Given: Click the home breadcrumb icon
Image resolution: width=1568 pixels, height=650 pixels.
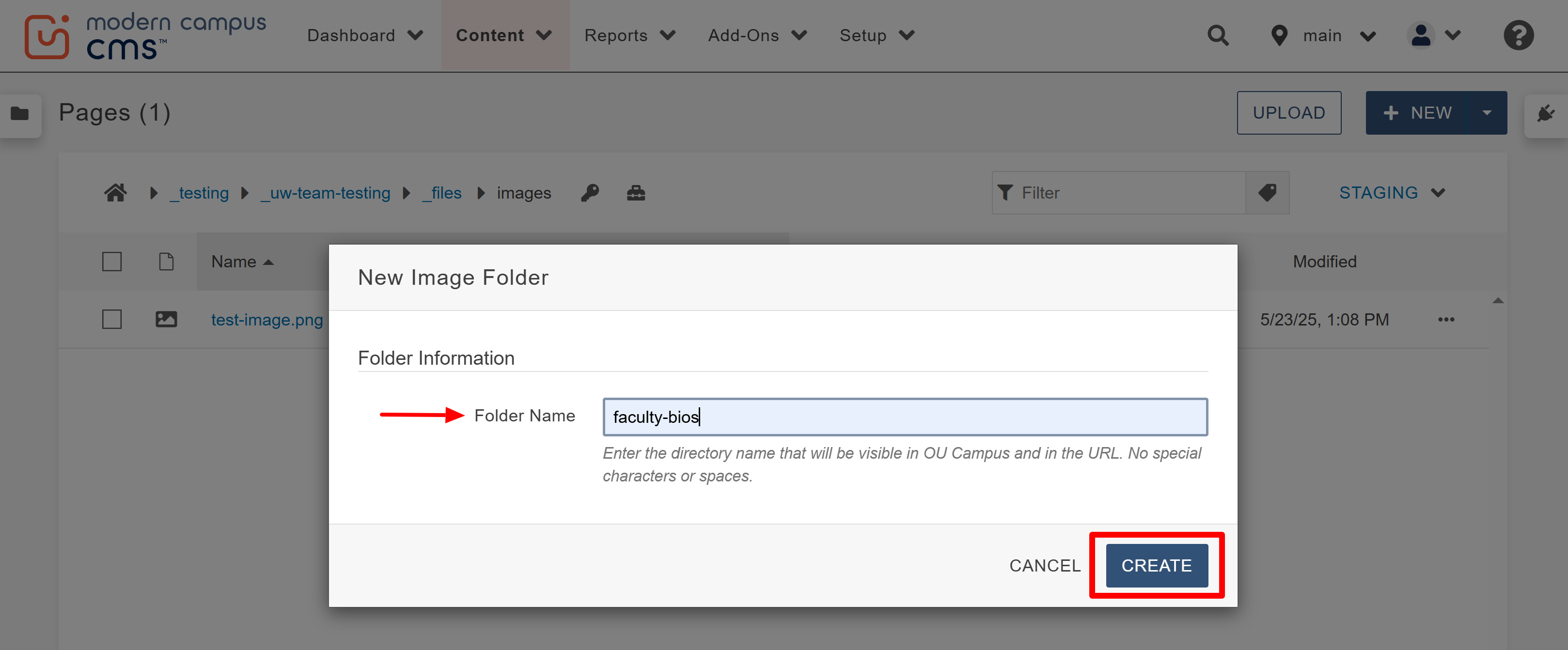Looking at the screenshot, I should [116, 192].
